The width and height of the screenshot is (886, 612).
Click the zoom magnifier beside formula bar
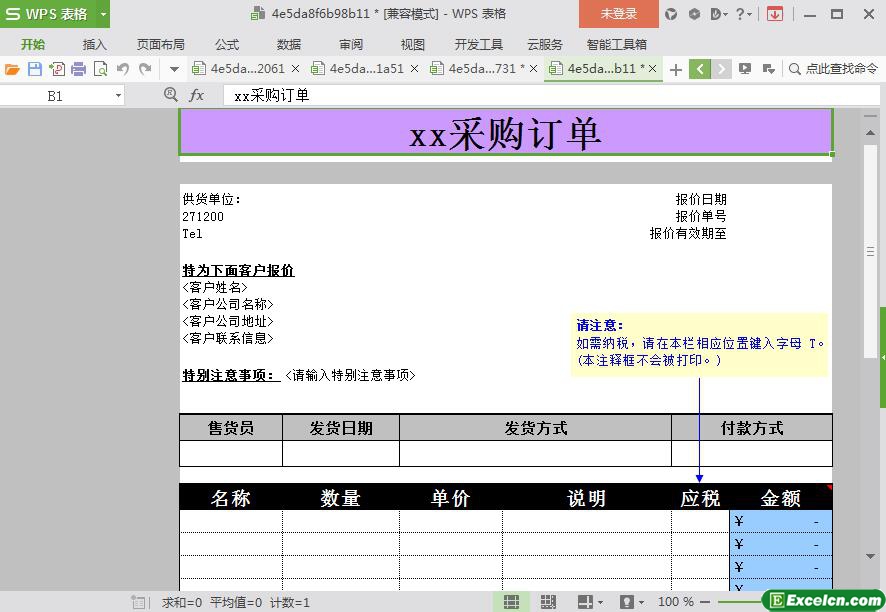[x=170, y=95]
